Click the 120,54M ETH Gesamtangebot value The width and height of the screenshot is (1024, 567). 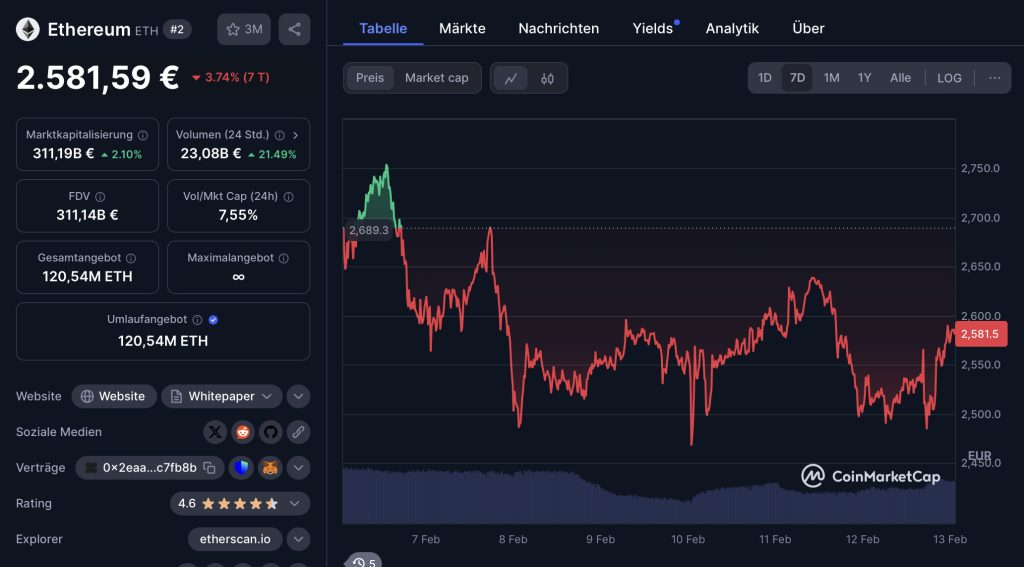click(88, 276)
